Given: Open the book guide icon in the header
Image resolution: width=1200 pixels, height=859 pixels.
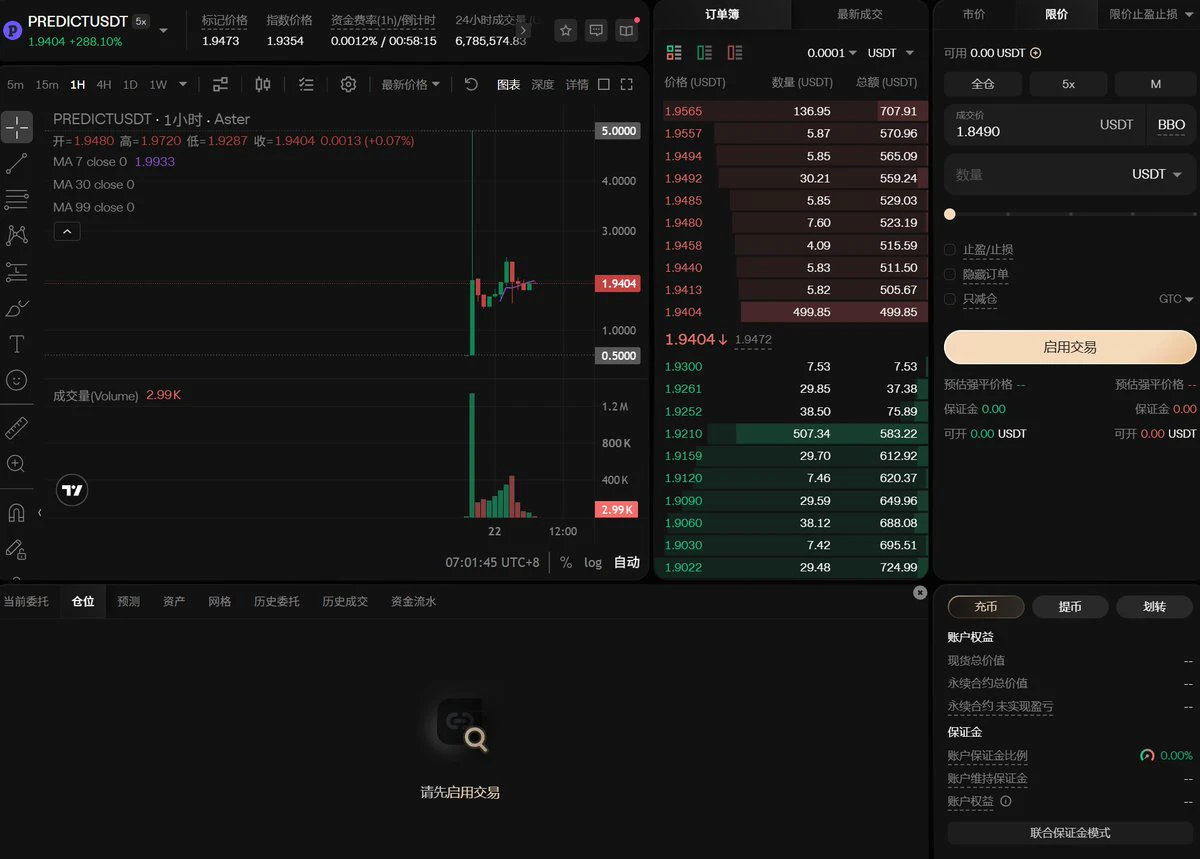Looking at the screenshot, I should pyautogui.click(x=626, y=31).
